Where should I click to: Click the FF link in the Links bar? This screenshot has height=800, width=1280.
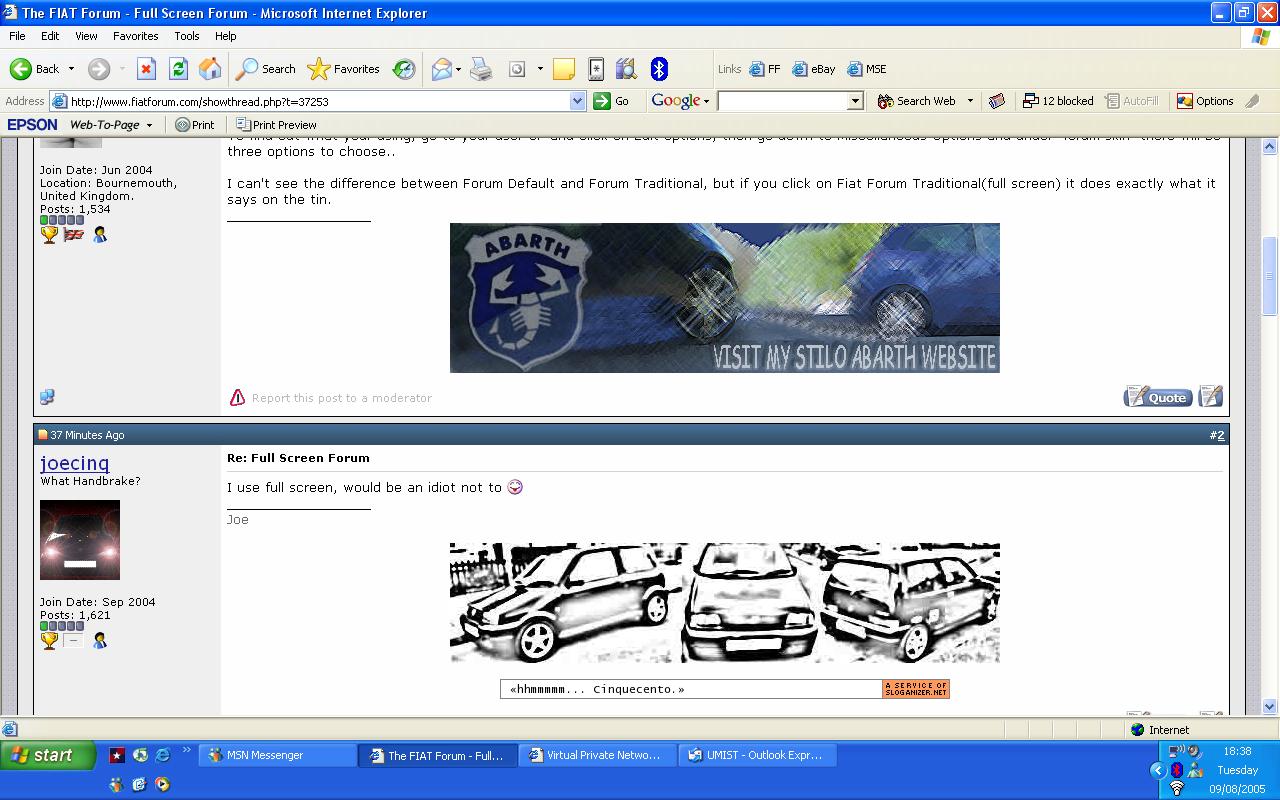pos(765,69)
